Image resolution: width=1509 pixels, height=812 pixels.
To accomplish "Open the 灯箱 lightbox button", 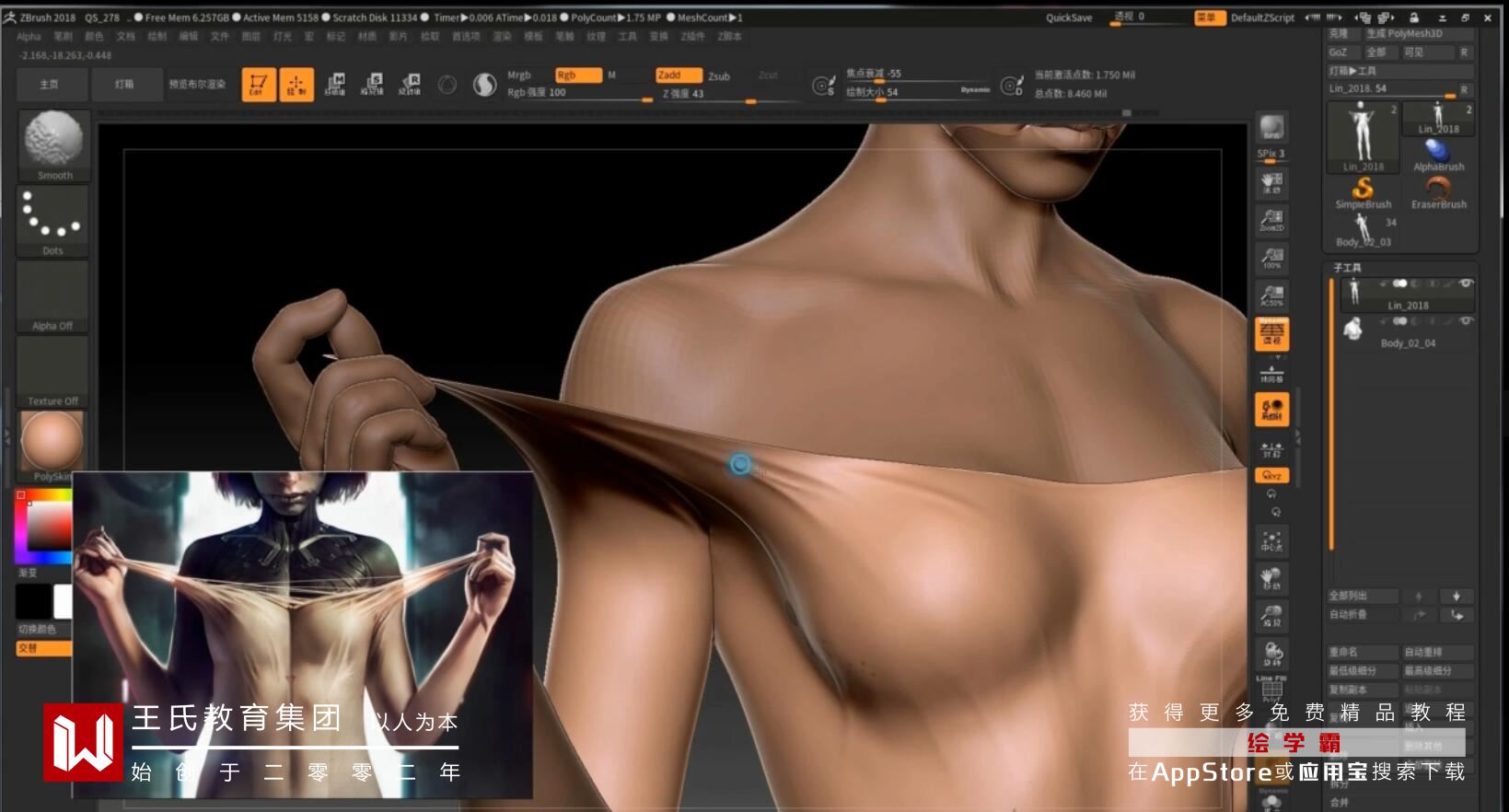I will (125, 85).
